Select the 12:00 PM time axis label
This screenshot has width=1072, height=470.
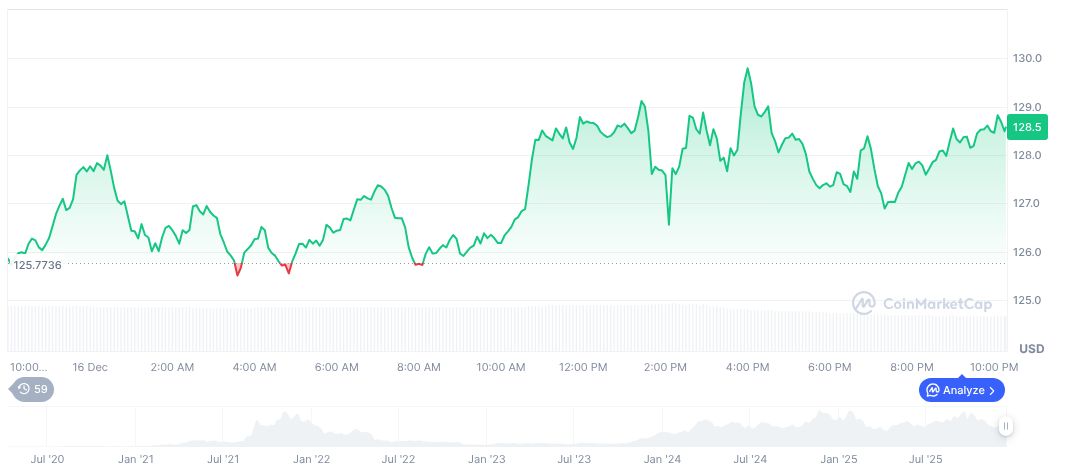582,367
